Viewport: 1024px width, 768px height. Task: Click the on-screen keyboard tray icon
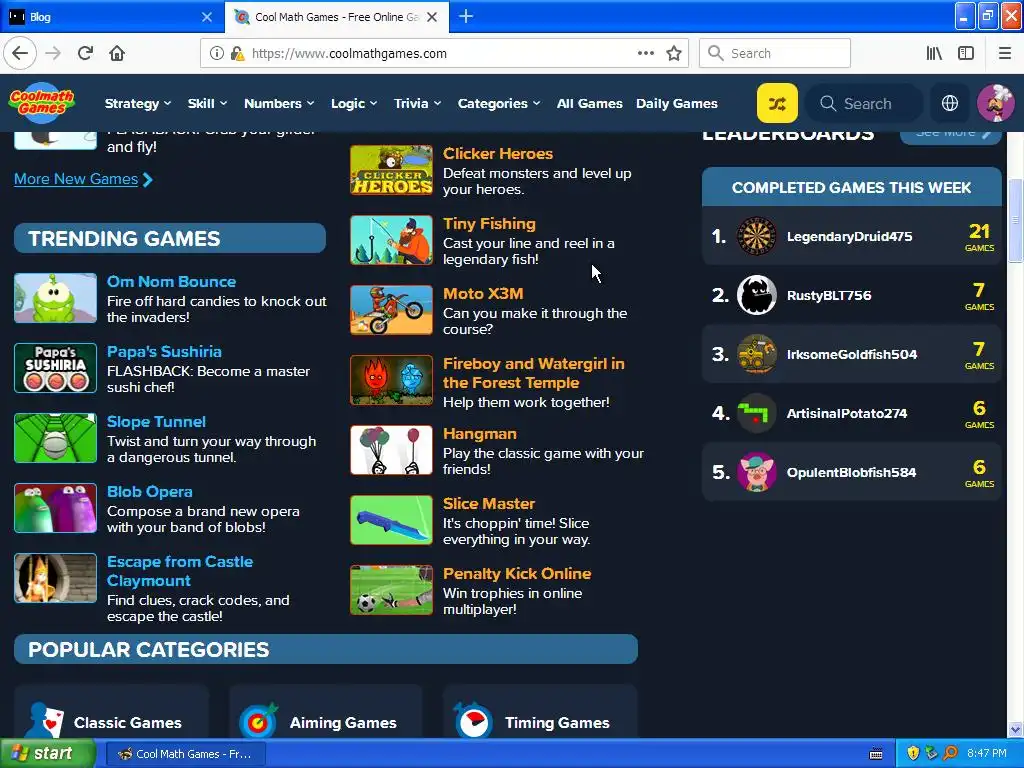(876, 754)
